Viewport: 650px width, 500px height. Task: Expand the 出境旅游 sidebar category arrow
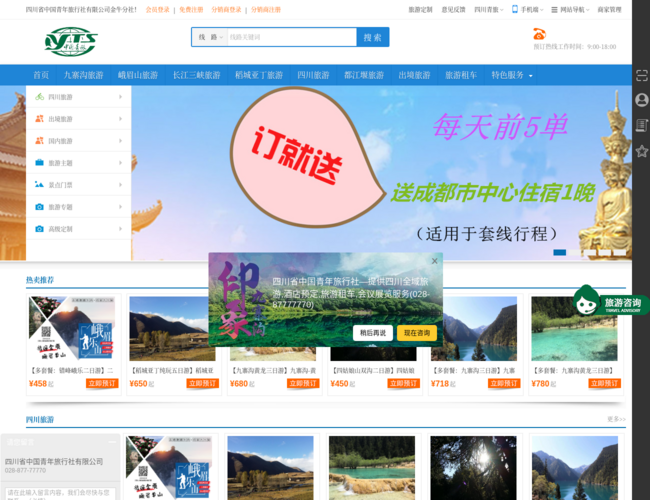point(120,119)
